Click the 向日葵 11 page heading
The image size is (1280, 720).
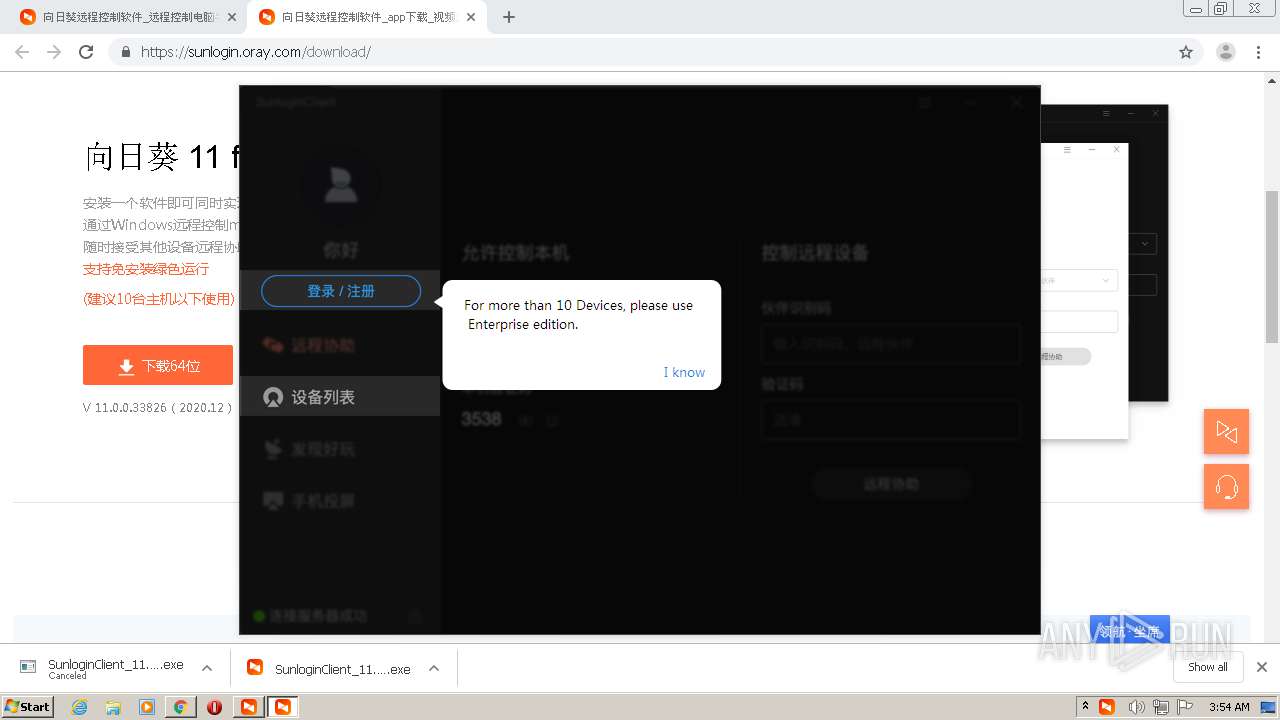pyautogui.click(x=162, y=157)
